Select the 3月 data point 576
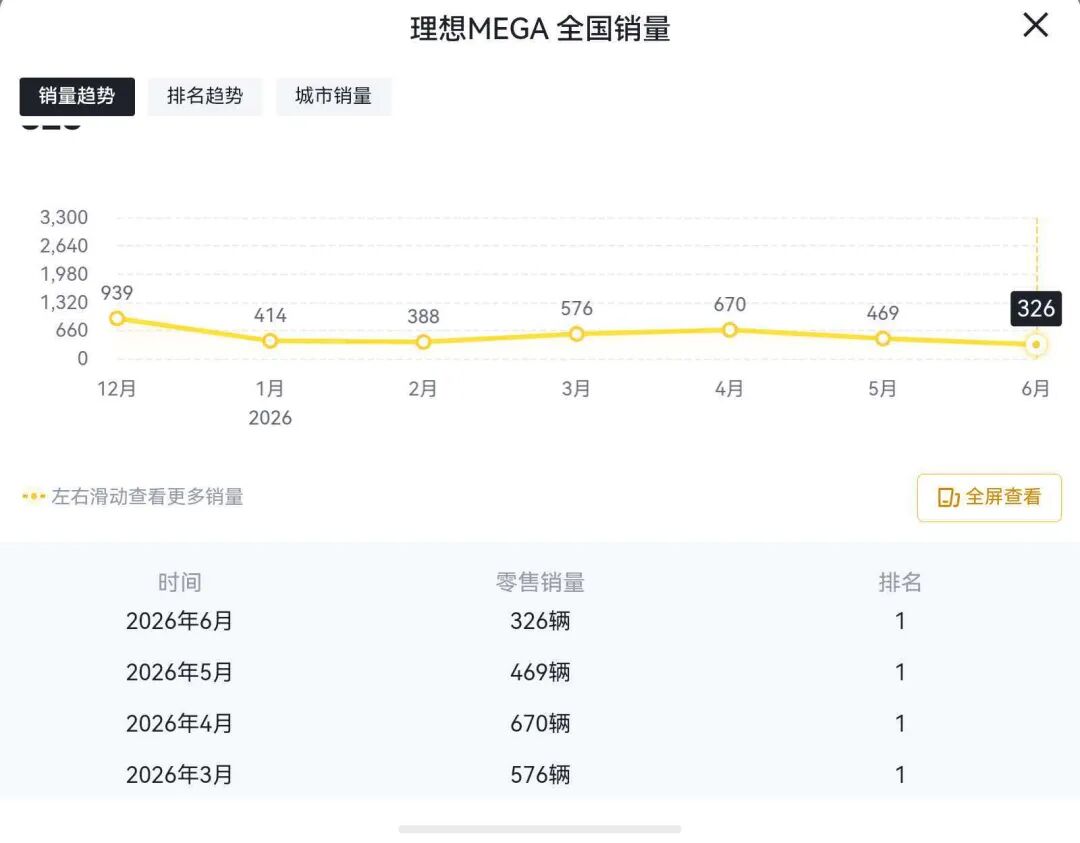This screenshot has height=843, width=1080. pos(577,334)
